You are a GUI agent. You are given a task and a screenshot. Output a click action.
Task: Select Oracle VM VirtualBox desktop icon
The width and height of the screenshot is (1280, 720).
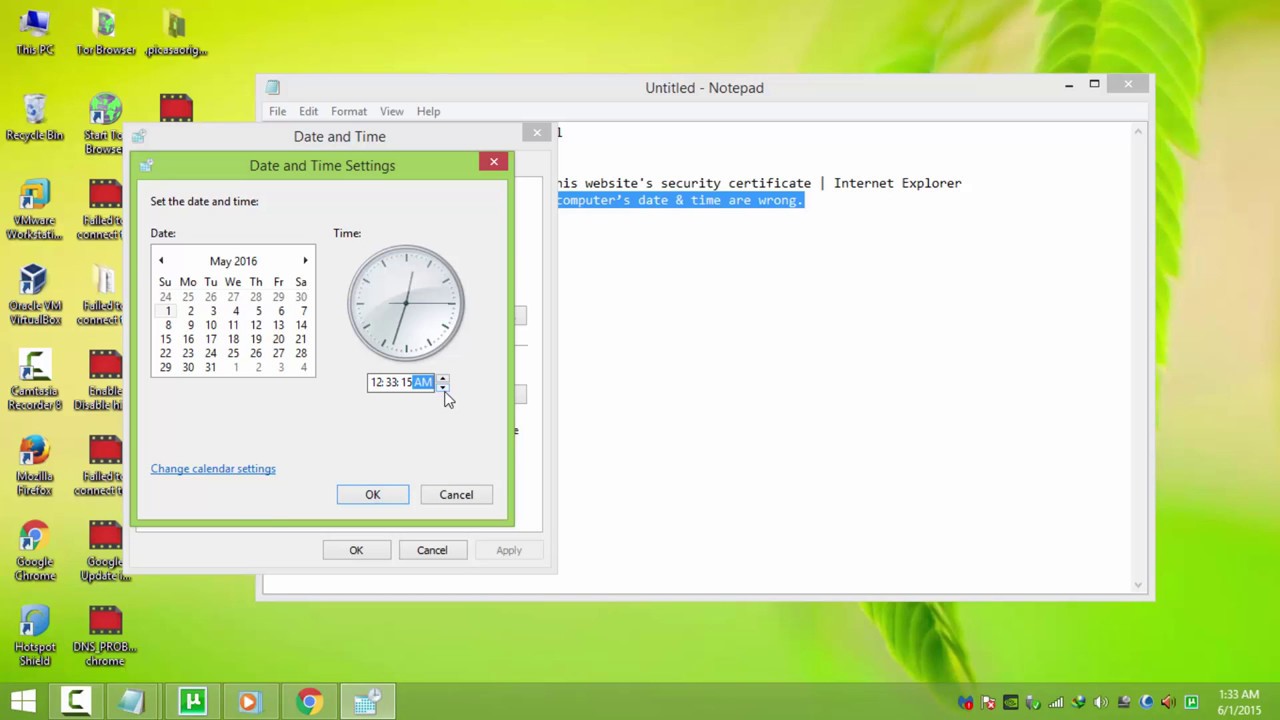click(x=35, y=295)
